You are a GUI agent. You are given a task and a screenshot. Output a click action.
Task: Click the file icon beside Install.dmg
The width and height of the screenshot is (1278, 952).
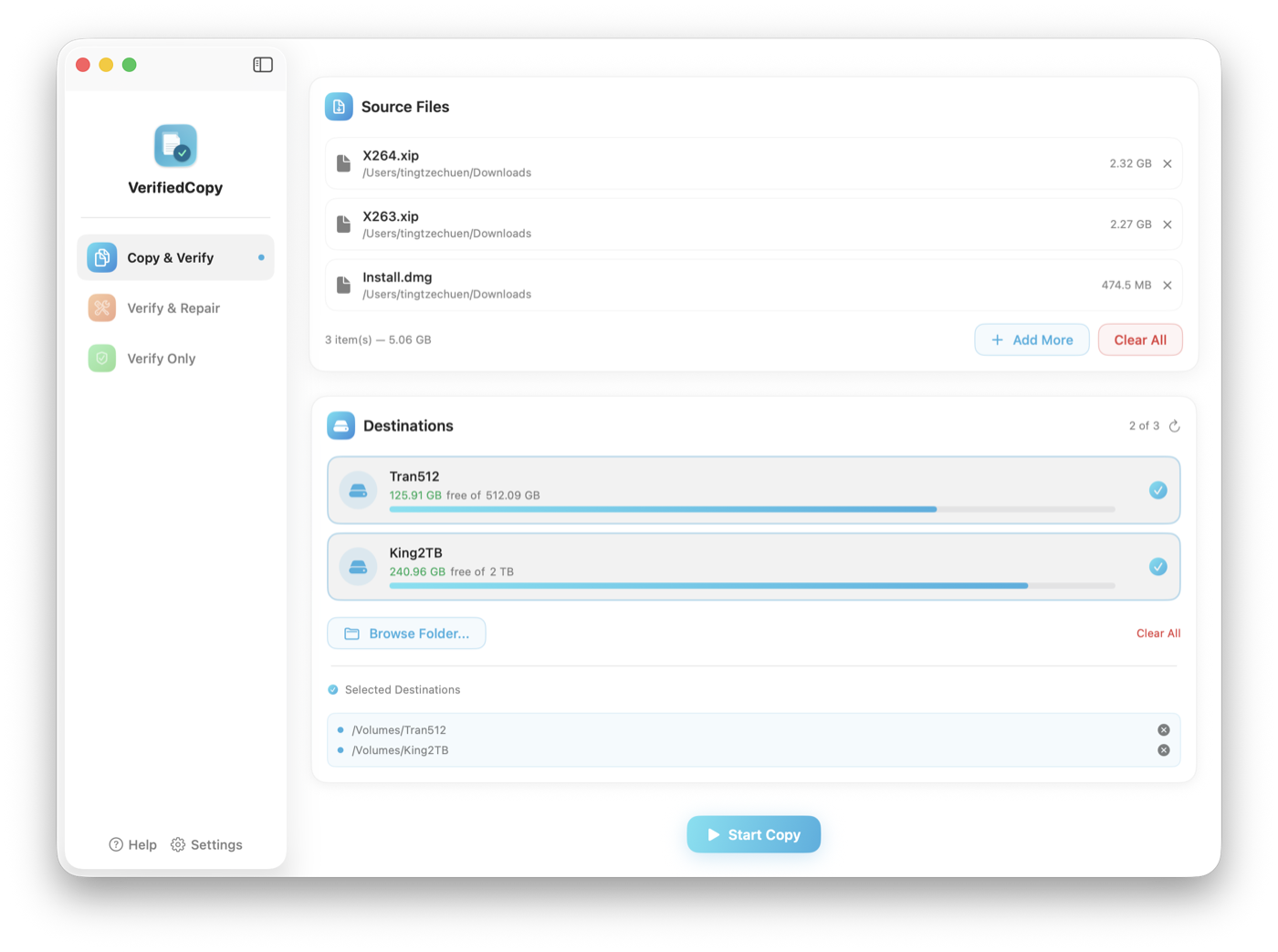click(343, 284)
